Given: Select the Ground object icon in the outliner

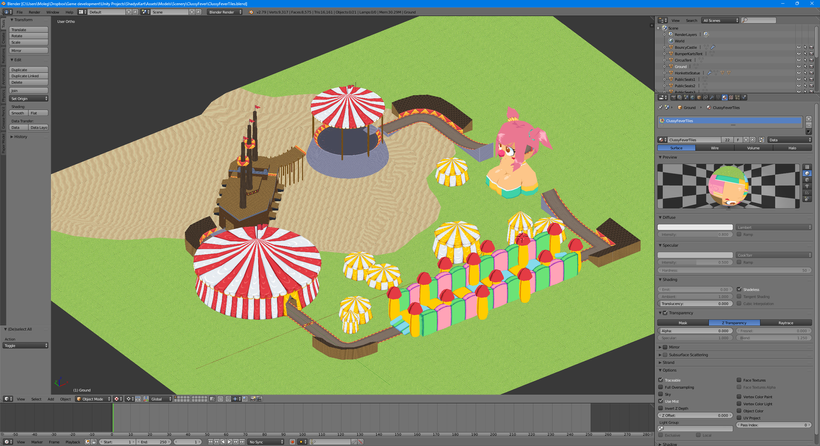Looking at the screenshot, I should [x=671, y=66].
